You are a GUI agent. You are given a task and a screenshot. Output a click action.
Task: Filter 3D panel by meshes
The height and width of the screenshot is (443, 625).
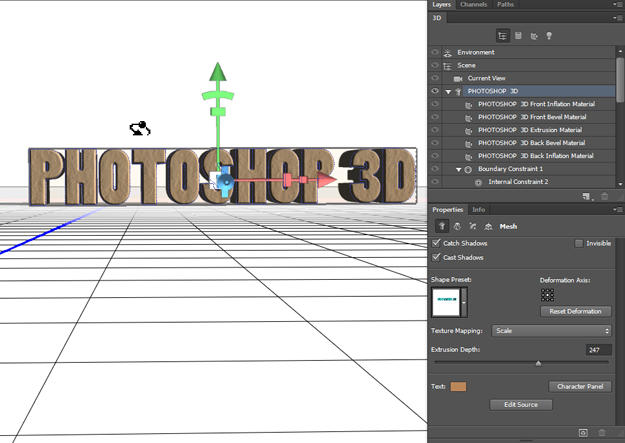pos(518,36)
